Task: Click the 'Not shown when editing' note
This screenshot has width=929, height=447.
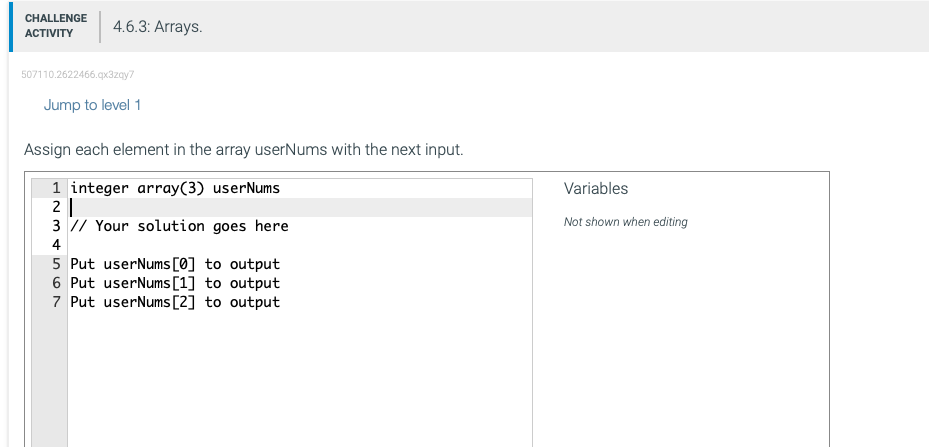Action: (625, 222)
